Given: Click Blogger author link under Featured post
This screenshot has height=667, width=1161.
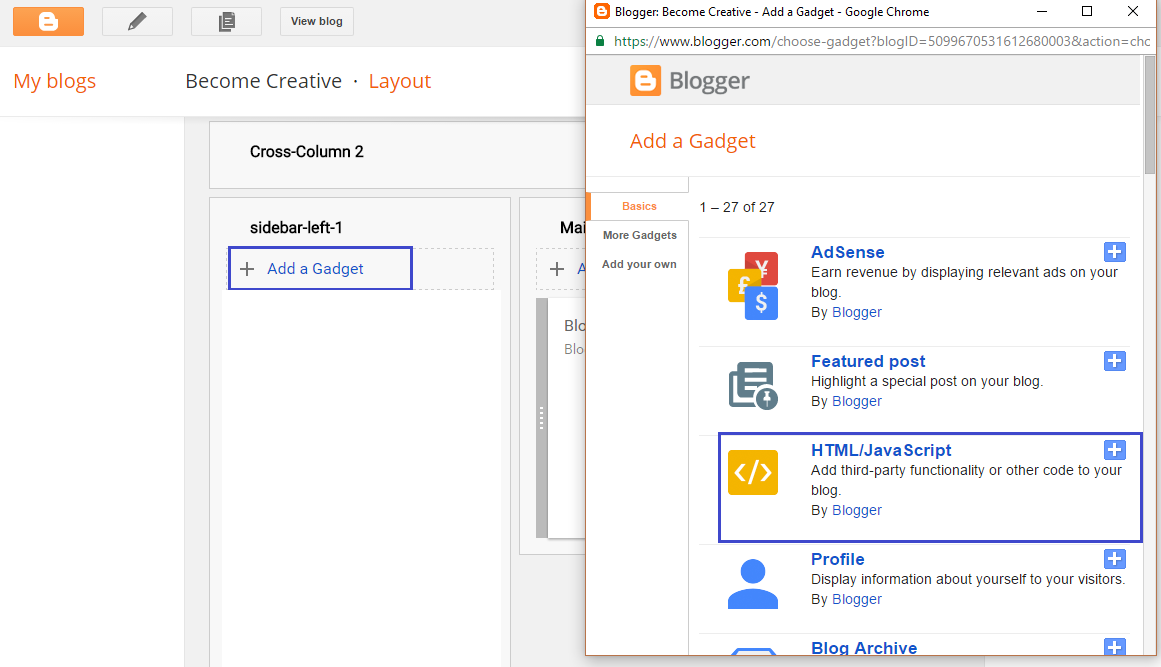Looking at the screenshot, I should (857, 401).
